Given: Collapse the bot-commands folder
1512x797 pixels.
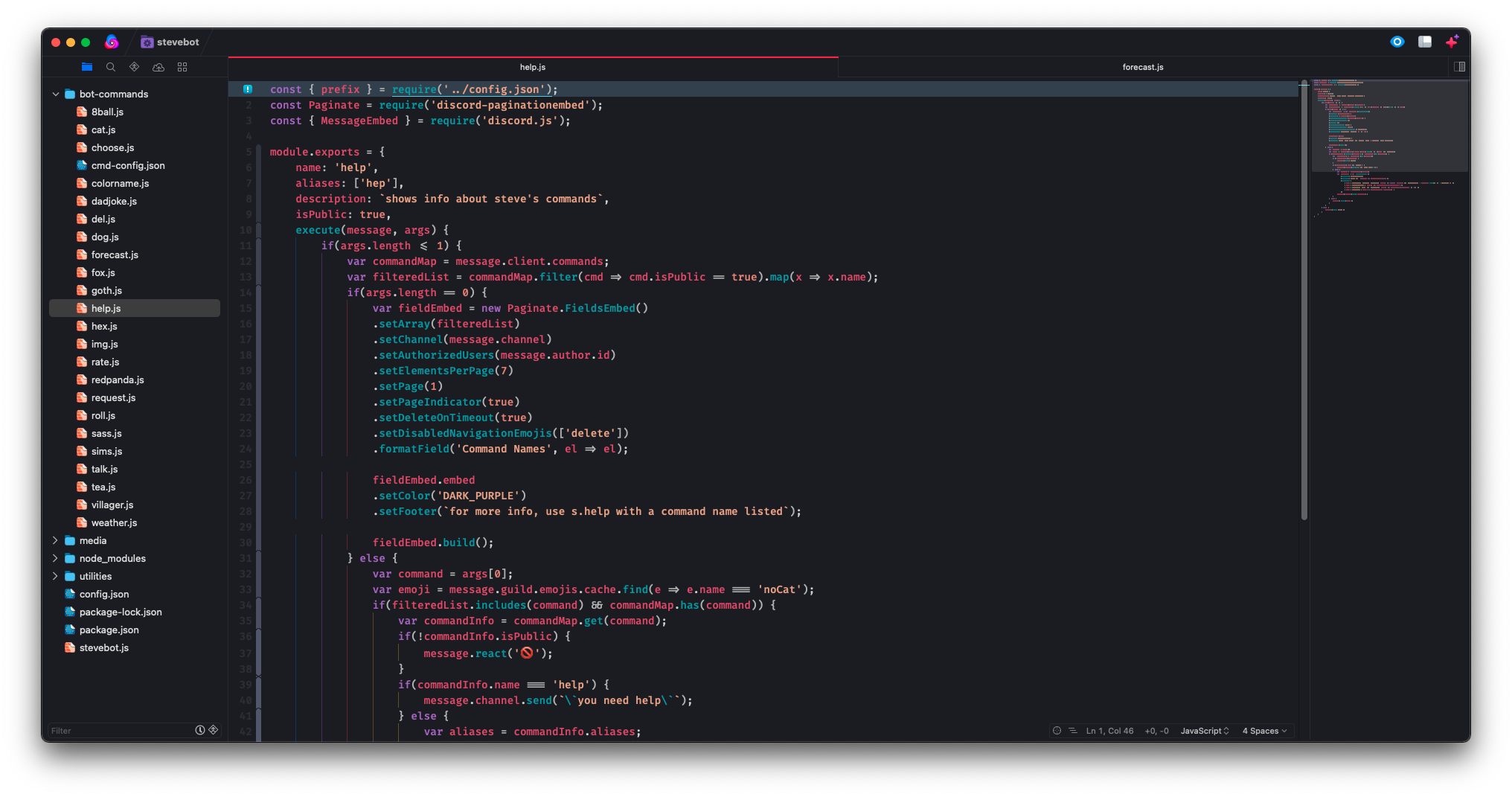Looking at the screenshot, I should 56,94.
